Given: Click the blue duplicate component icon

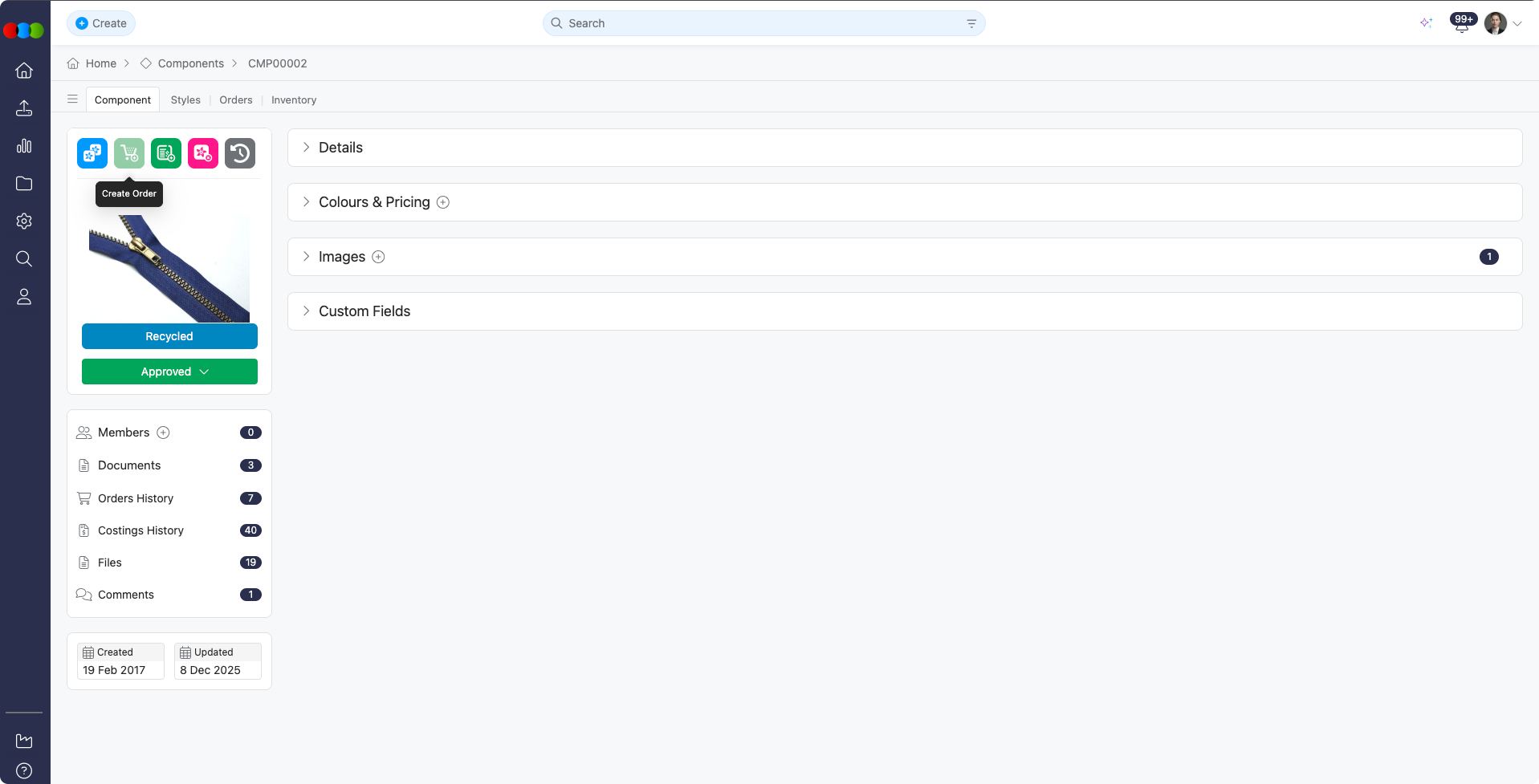Looking at the screenshot, I should click(92, 153).
